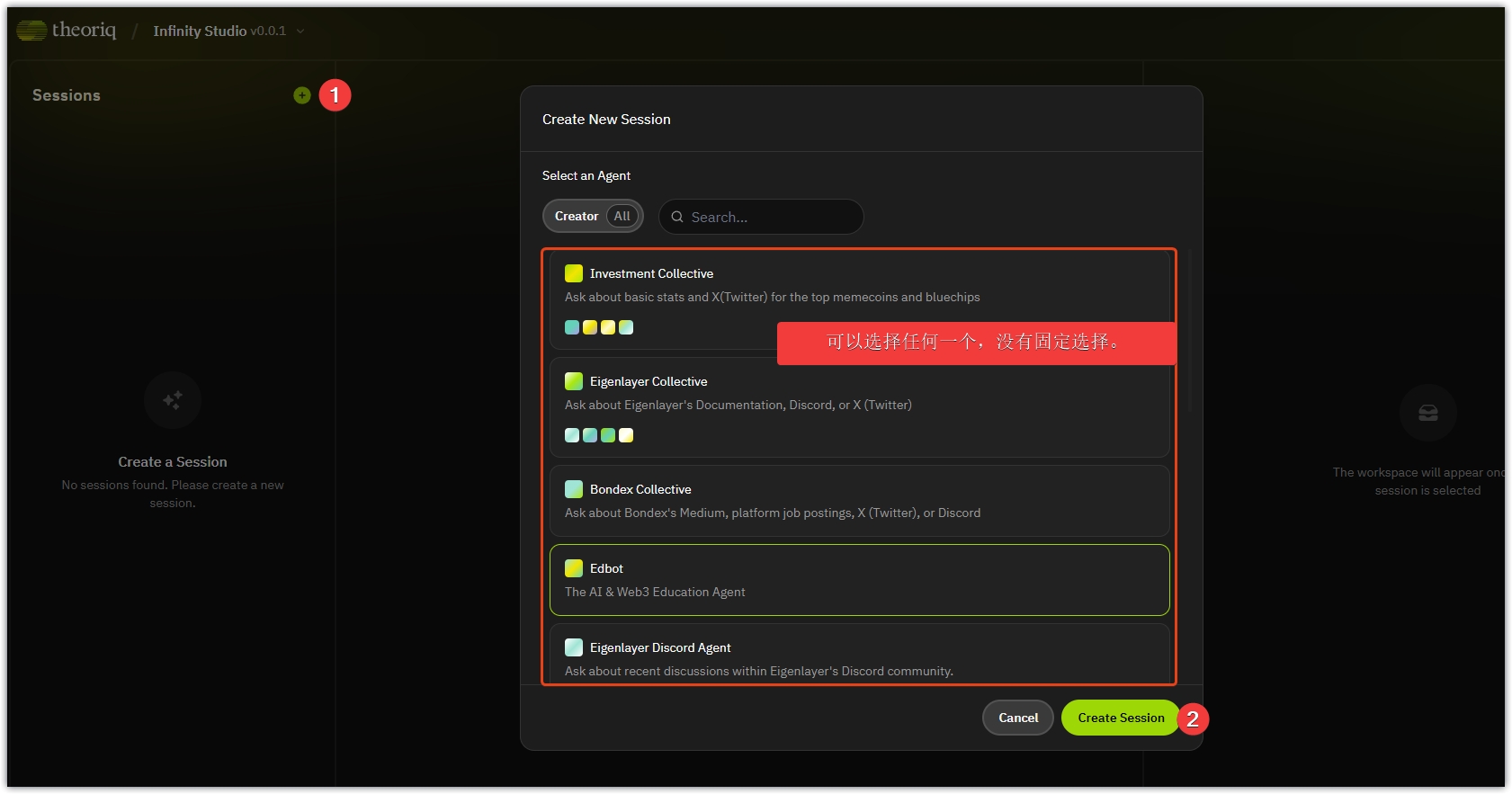Click the agent list scrollbar

coord(1190,333)
